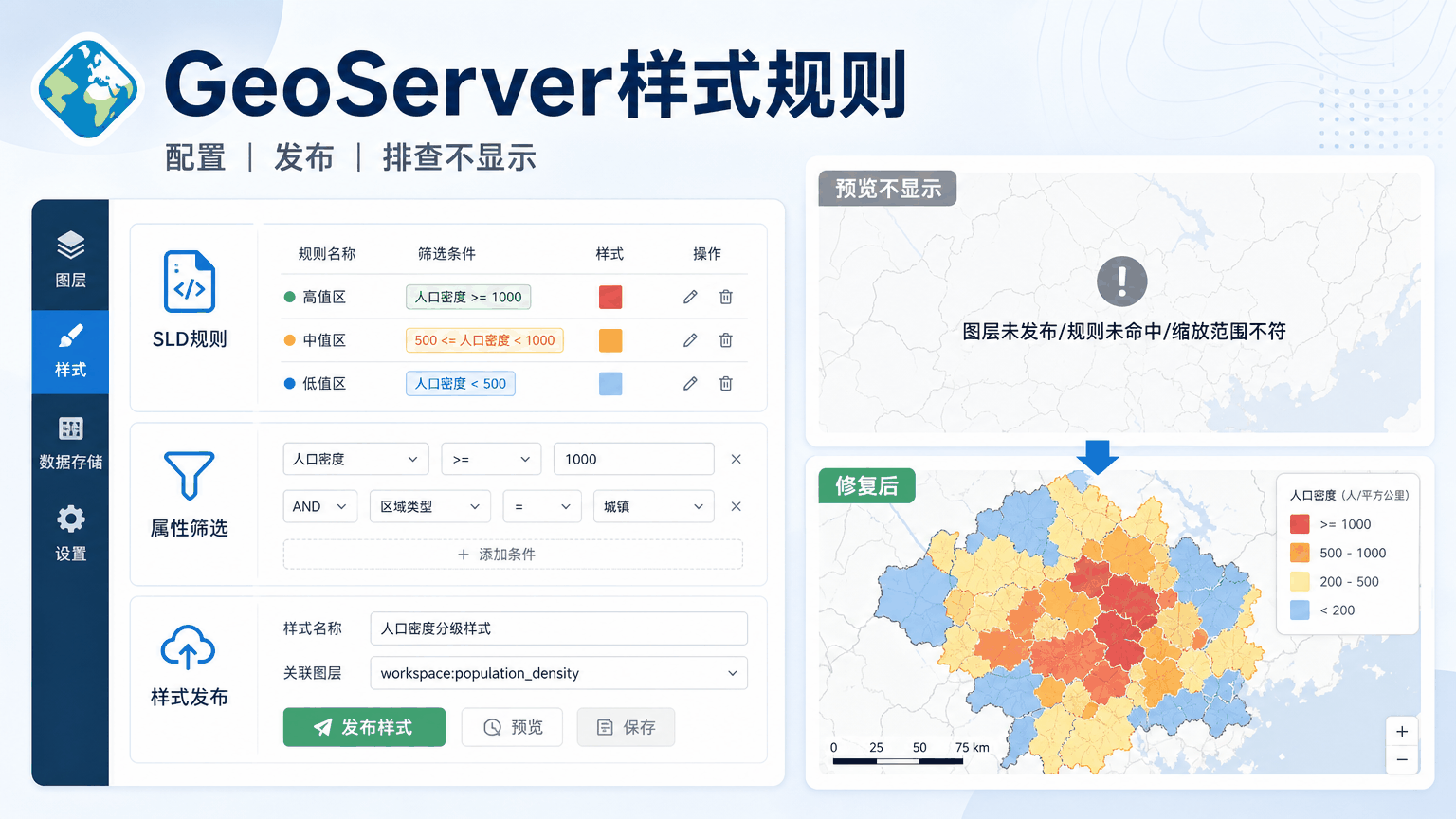Click the orange 中值区 style swatch
Viewport: 1456px width, 819px height.
click(x=610, y=340)
